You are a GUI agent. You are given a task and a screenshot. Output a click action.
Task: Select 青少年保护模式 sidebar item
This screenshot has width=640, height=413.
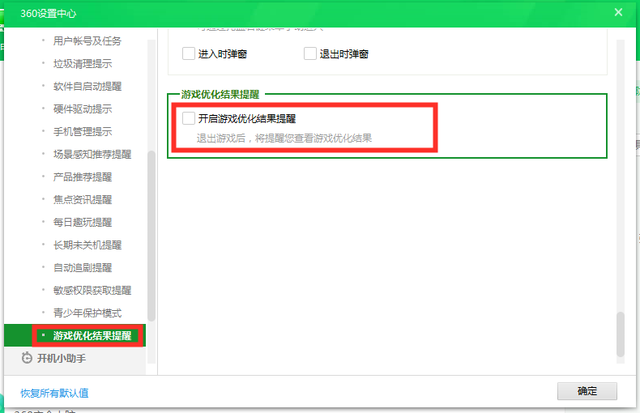point(87,313)
